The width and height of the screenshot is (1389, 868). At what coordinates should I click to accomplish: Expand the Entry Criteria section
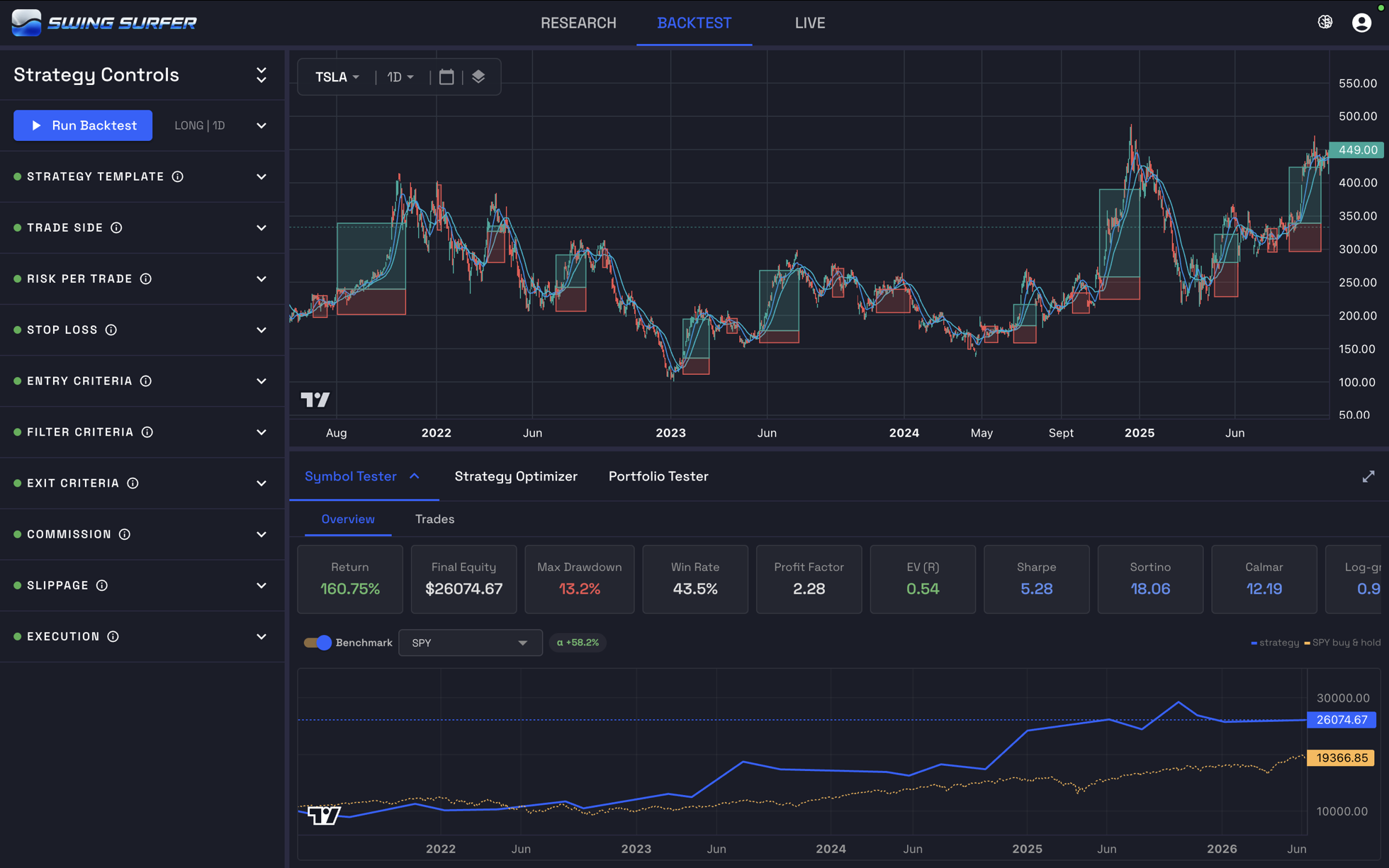[262, 381]
